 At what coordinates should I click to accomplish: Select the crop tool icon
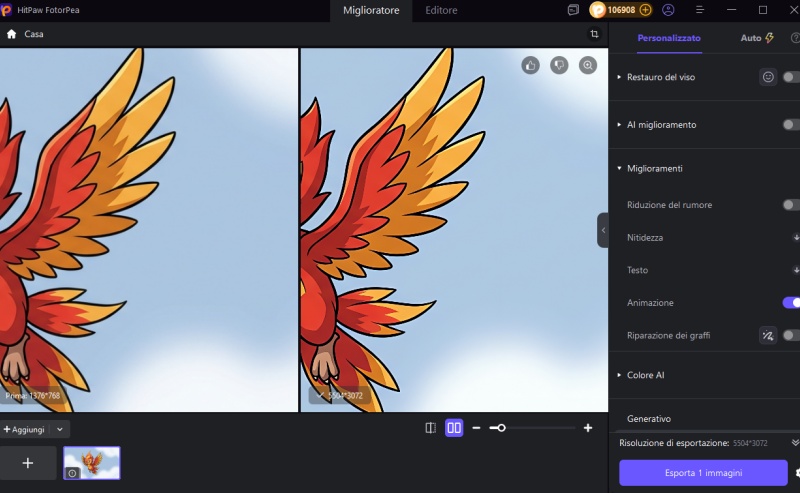[594, 34]
